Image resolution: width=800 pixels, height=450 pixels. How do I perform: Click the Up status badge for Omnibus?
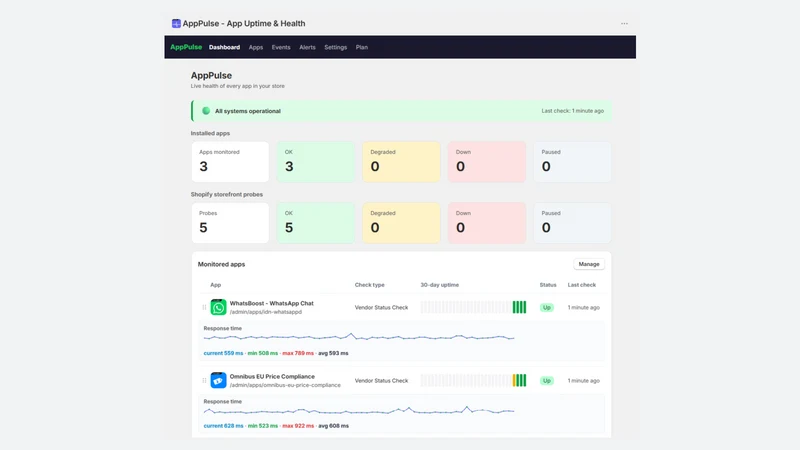[x=546, y=381]
